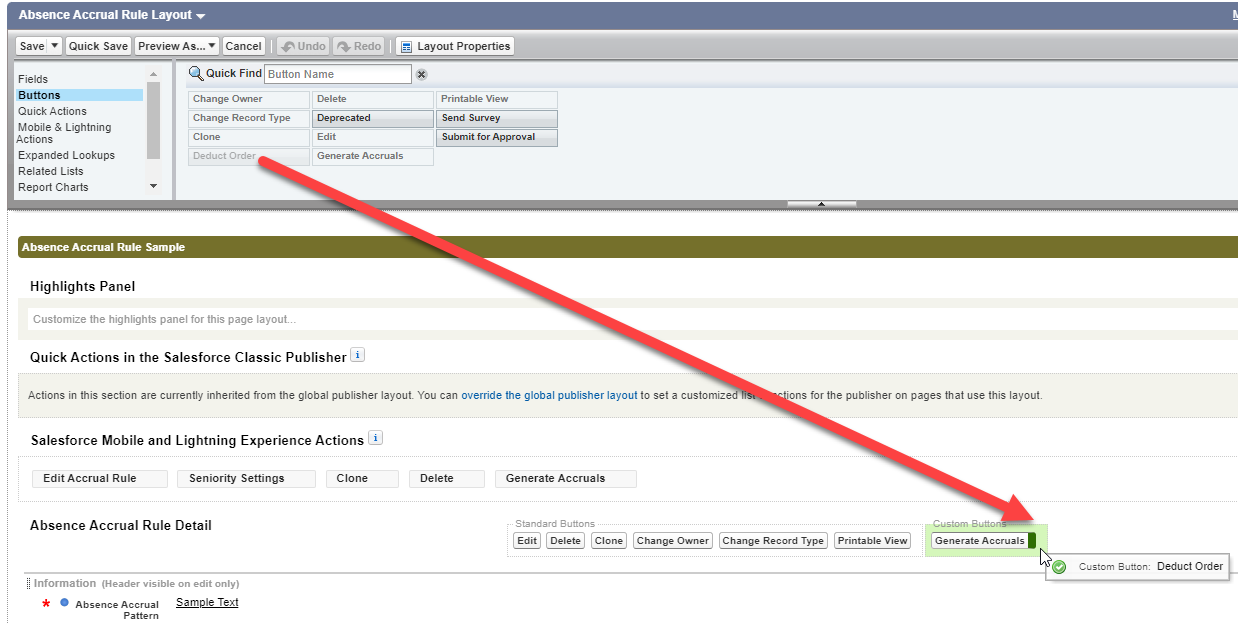Viewport: 1238px width, 624px height.
Task: Click info icon beside Classic Publisher heading
Action: coord(358,355)
